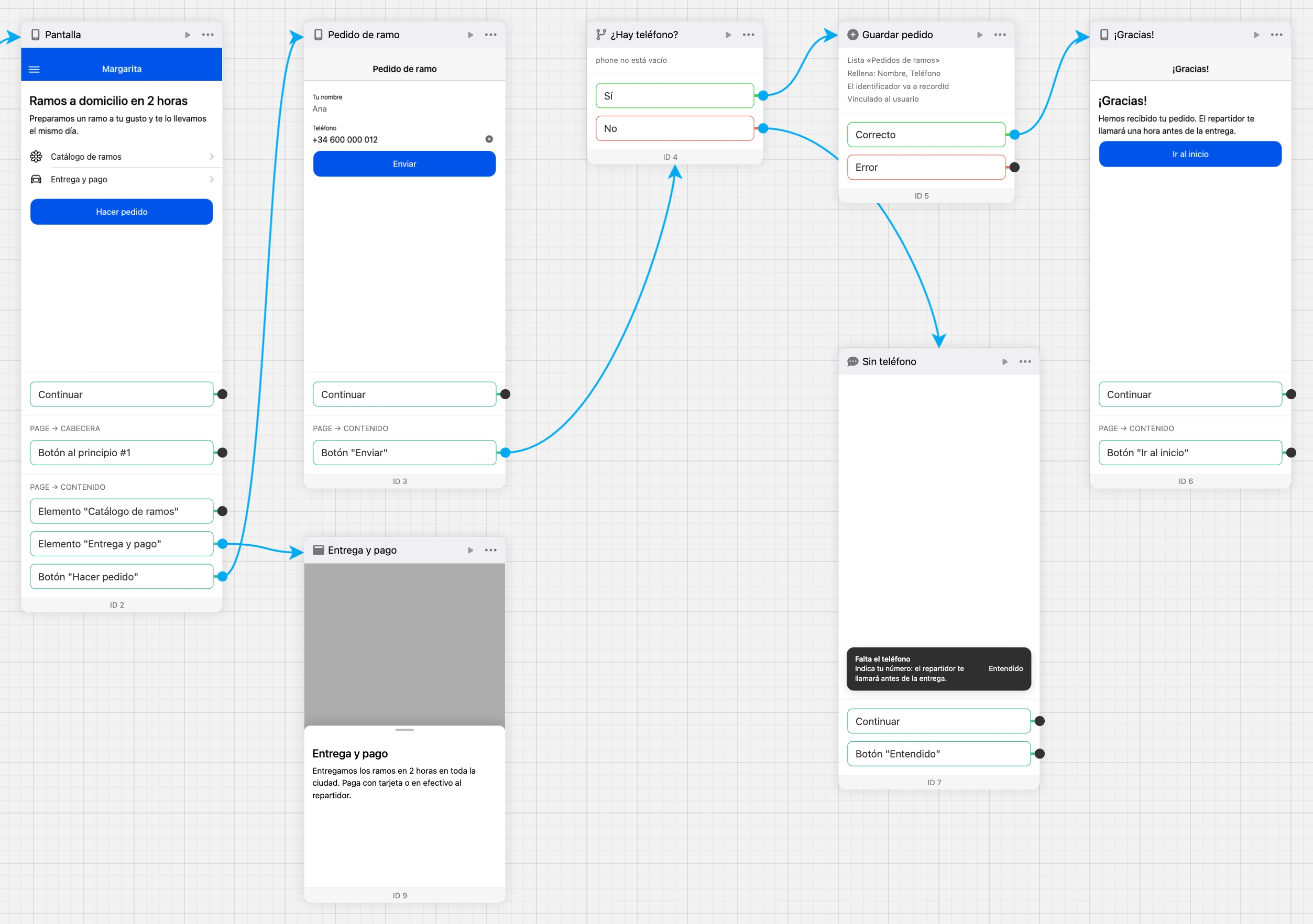
Task: Select the Error output in Guardar pedido
Action: coord(926,168)
